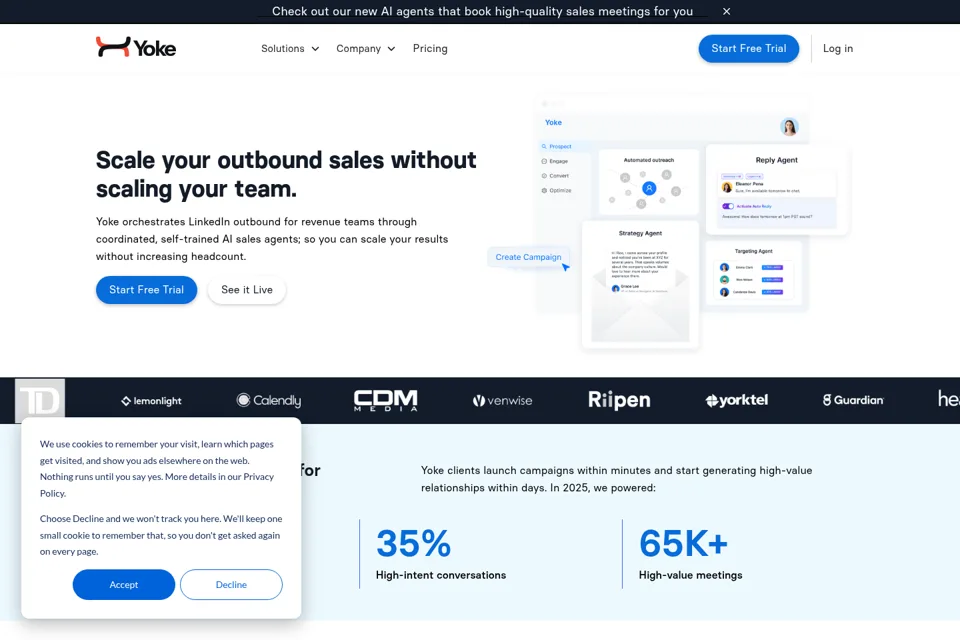Close the AI agents announcement banner
The width and height of the screenshot is (960, 640).
726,12
